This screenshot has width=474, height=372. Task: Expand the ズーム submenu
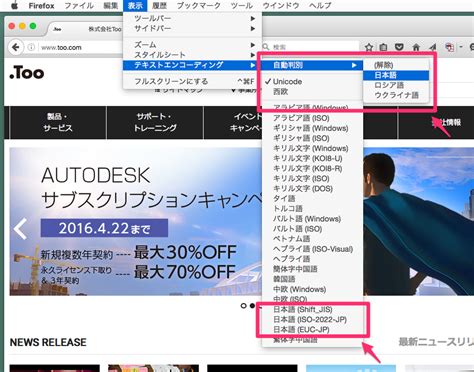(192, 45)
